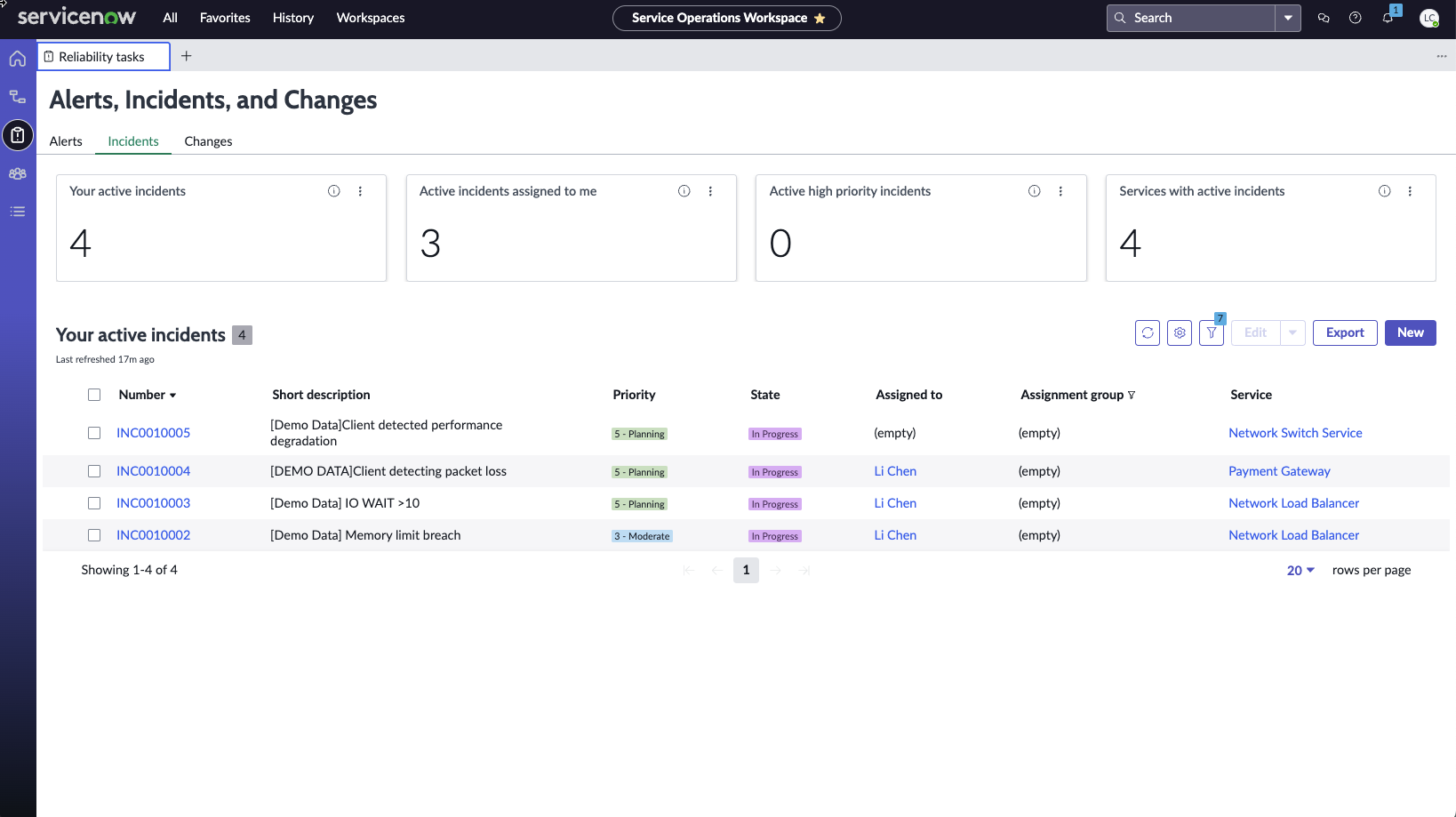Open list personalization gear settings
The height and width of the screenshot is (817, 1456).
coord(1180,332)
